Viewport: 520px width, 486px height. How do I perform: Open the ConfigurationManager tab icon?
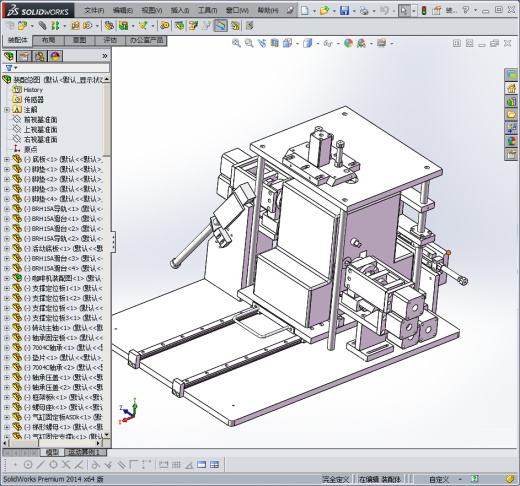[x=40, y=56]
